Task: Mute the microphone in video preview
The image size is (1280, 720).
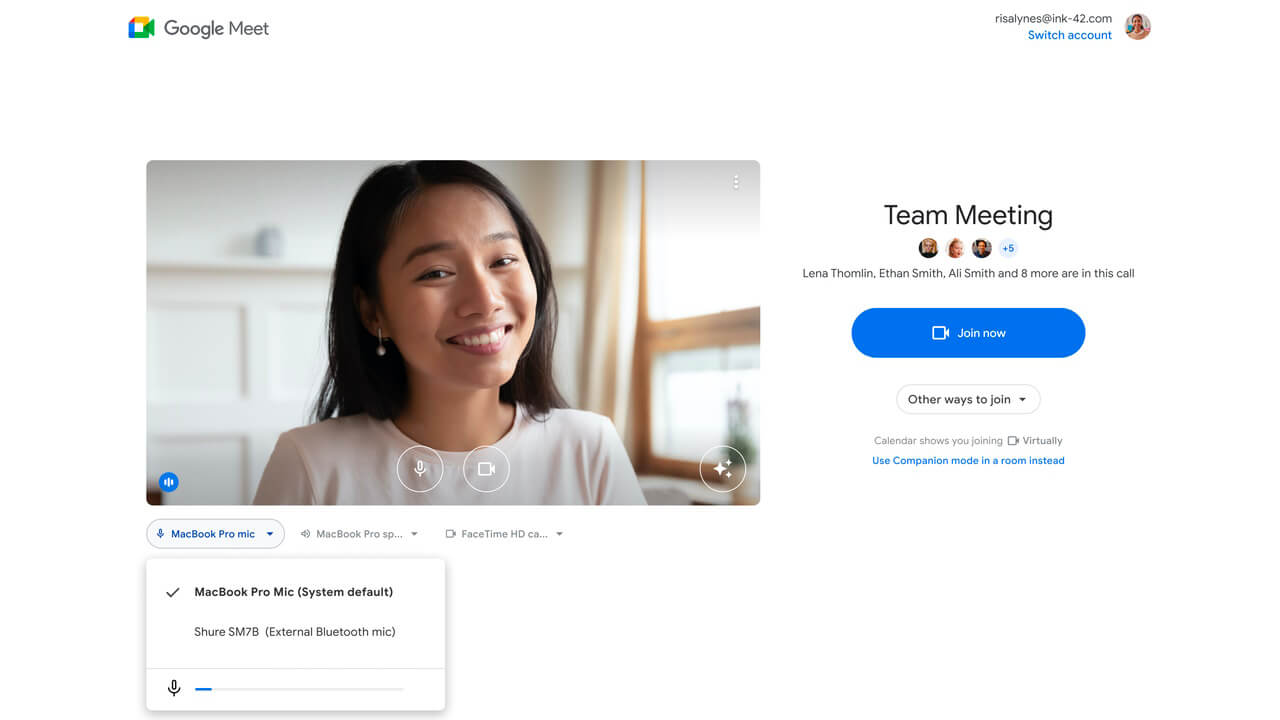Action: point(420,468)
